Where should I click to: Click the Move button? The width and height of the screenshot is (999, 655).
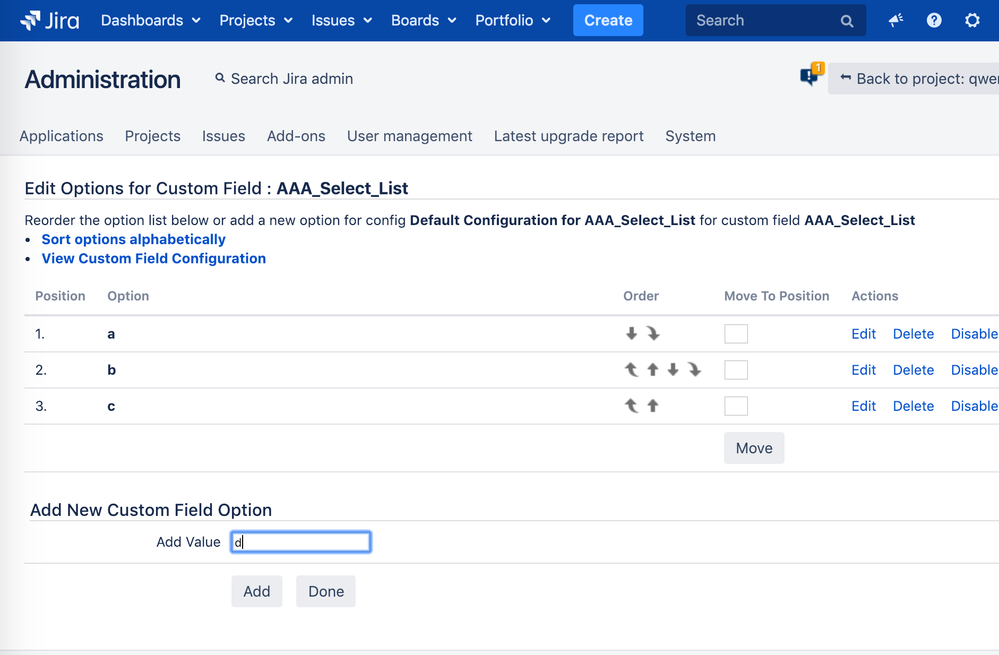coord(754,448)
